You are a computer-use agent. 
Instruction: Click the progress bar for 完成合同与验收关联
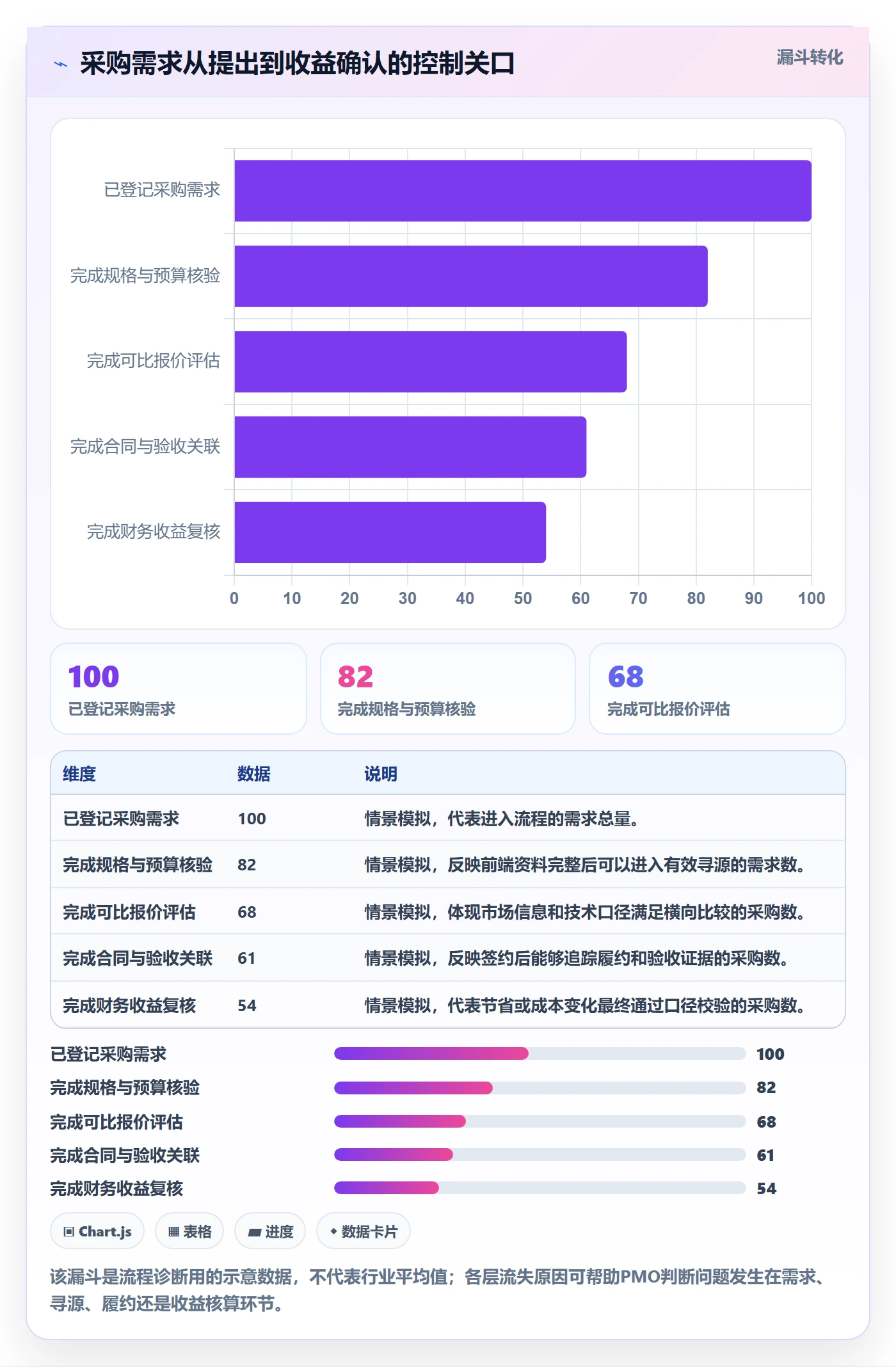tap(540, 1155)
